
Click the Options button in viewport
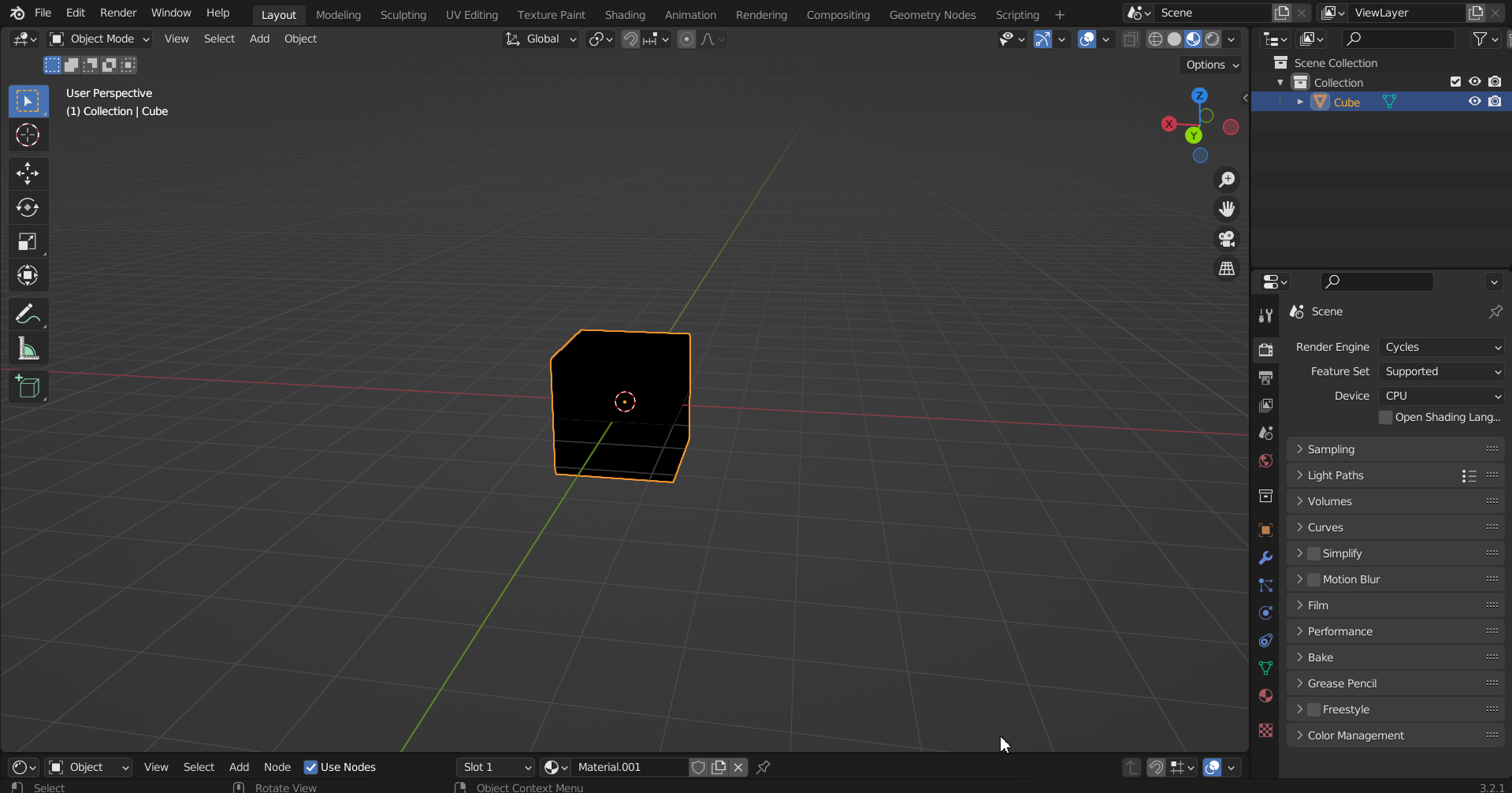coord(1212,65)
